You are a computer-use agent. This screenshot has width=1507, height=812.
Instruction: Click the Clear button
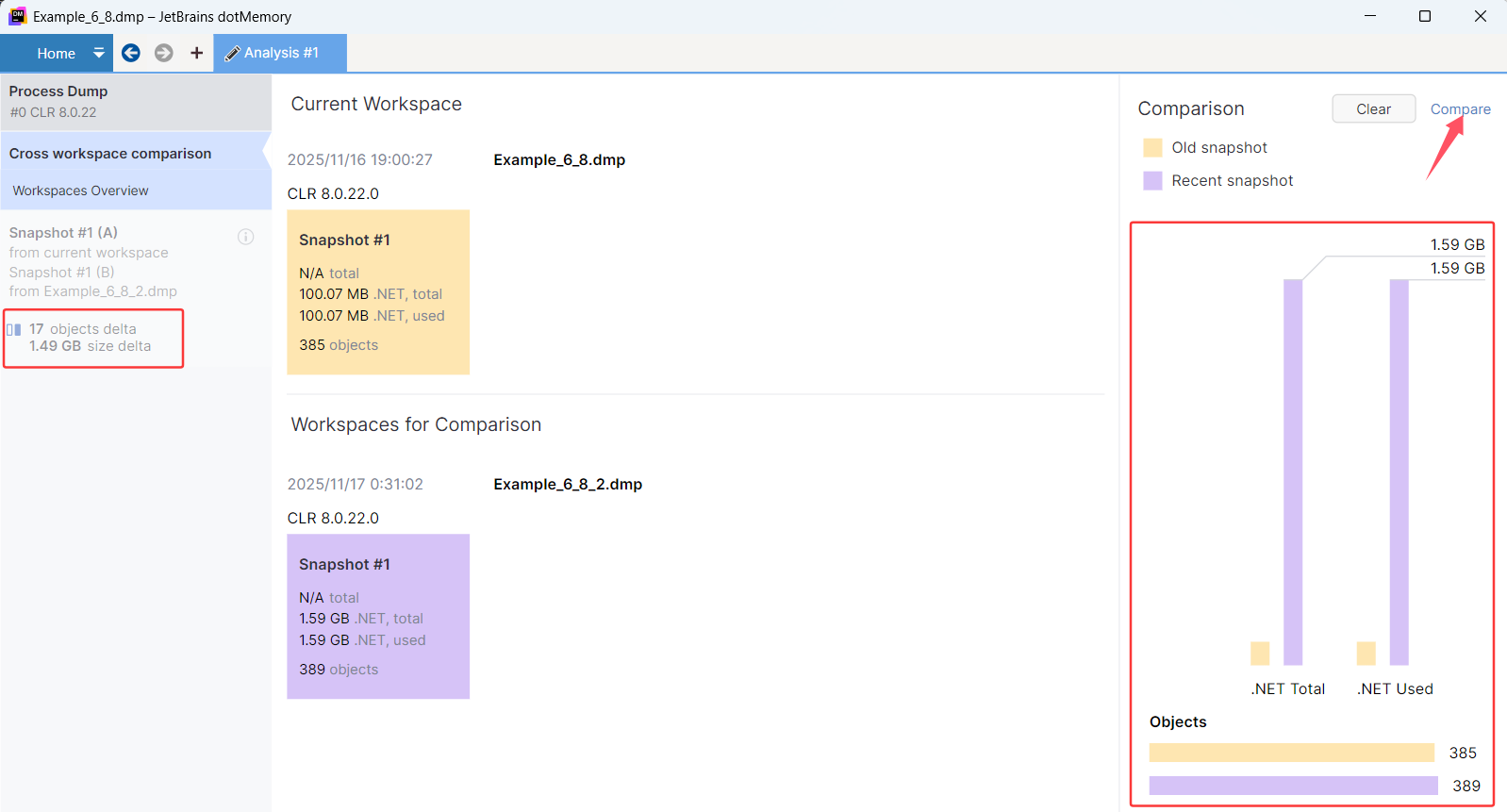[1374, 108]
